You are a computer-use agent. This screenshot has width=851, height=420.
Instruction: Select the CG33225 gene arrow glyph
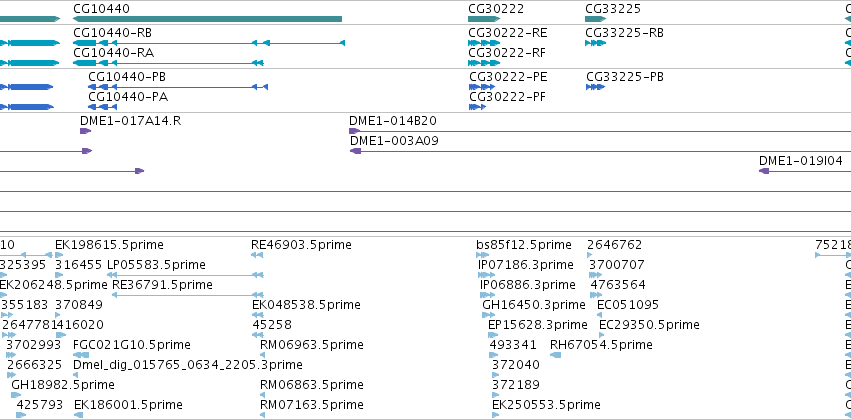point(595,19)
